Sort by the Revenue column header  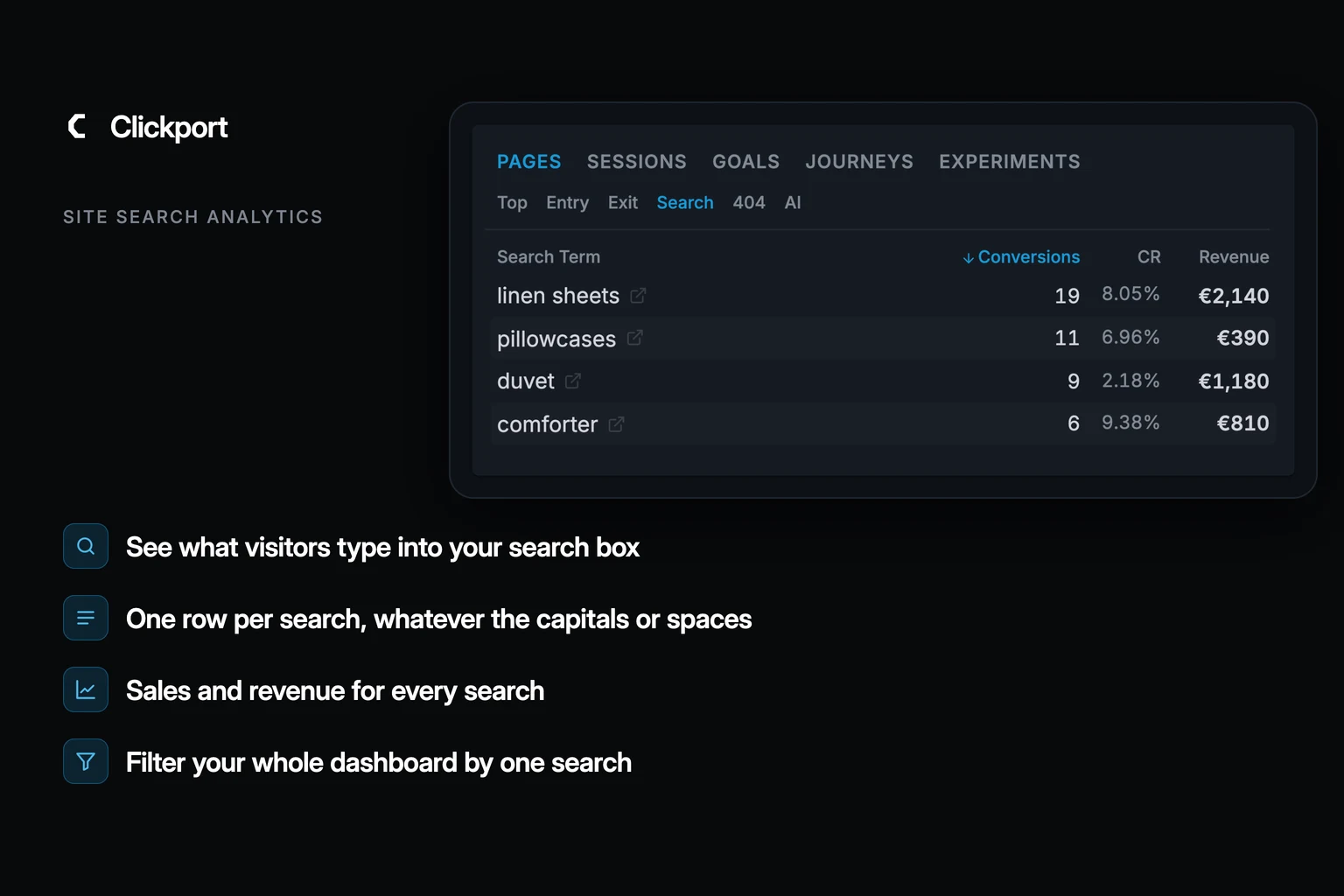click(1234, 257)
